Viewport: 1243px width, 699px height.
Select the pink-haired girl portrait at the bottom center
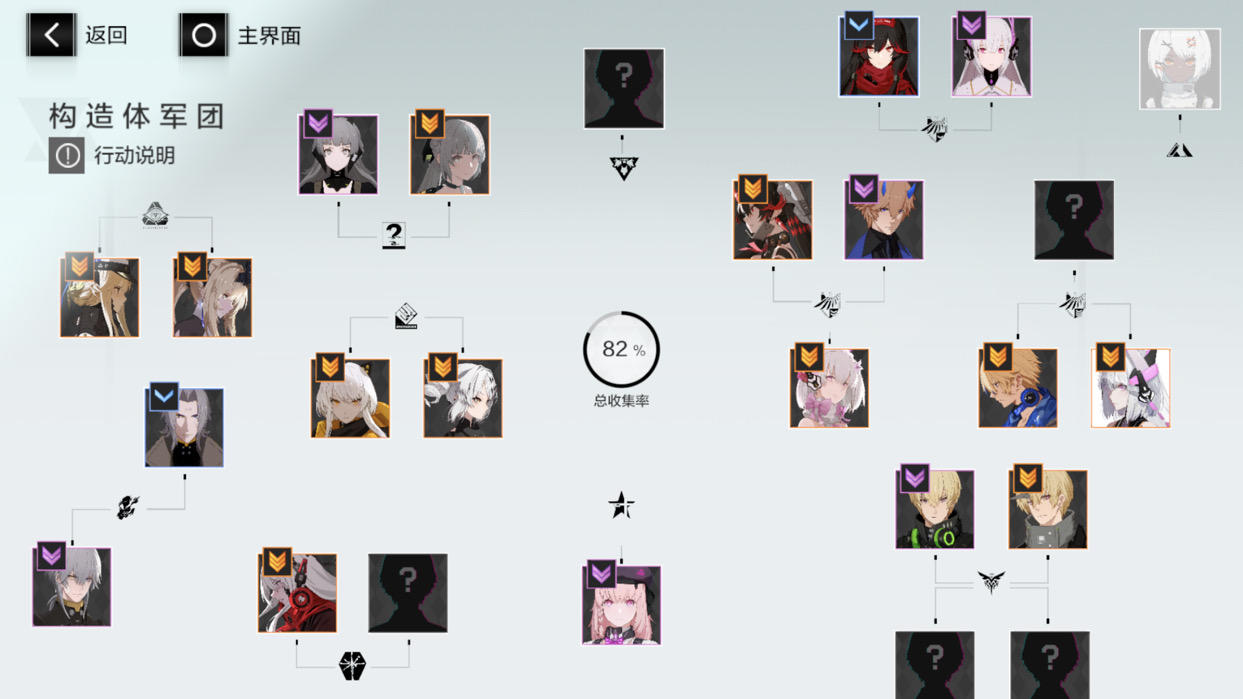coord(622,605)
